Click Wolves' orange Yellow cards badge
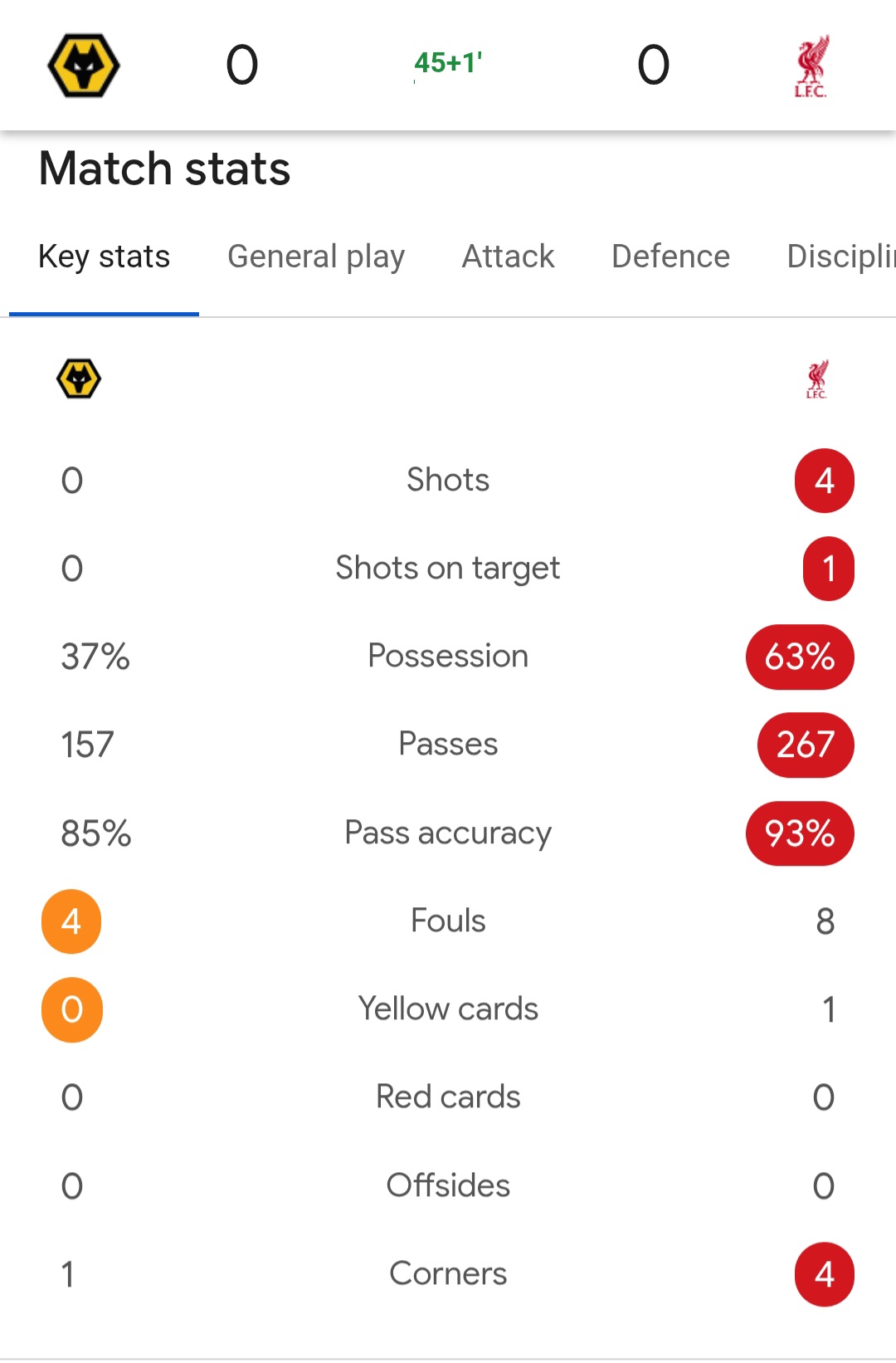Screen dimensions: 896x1363 [72, 1009]
